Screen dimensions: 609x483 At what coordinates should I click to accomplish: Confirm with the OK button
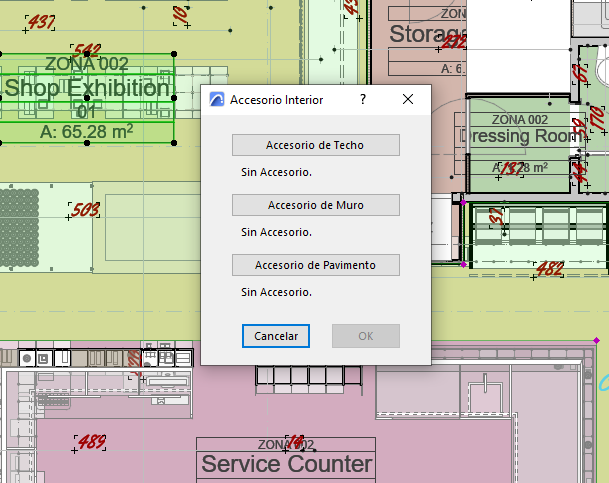click(x=365, y=336)
